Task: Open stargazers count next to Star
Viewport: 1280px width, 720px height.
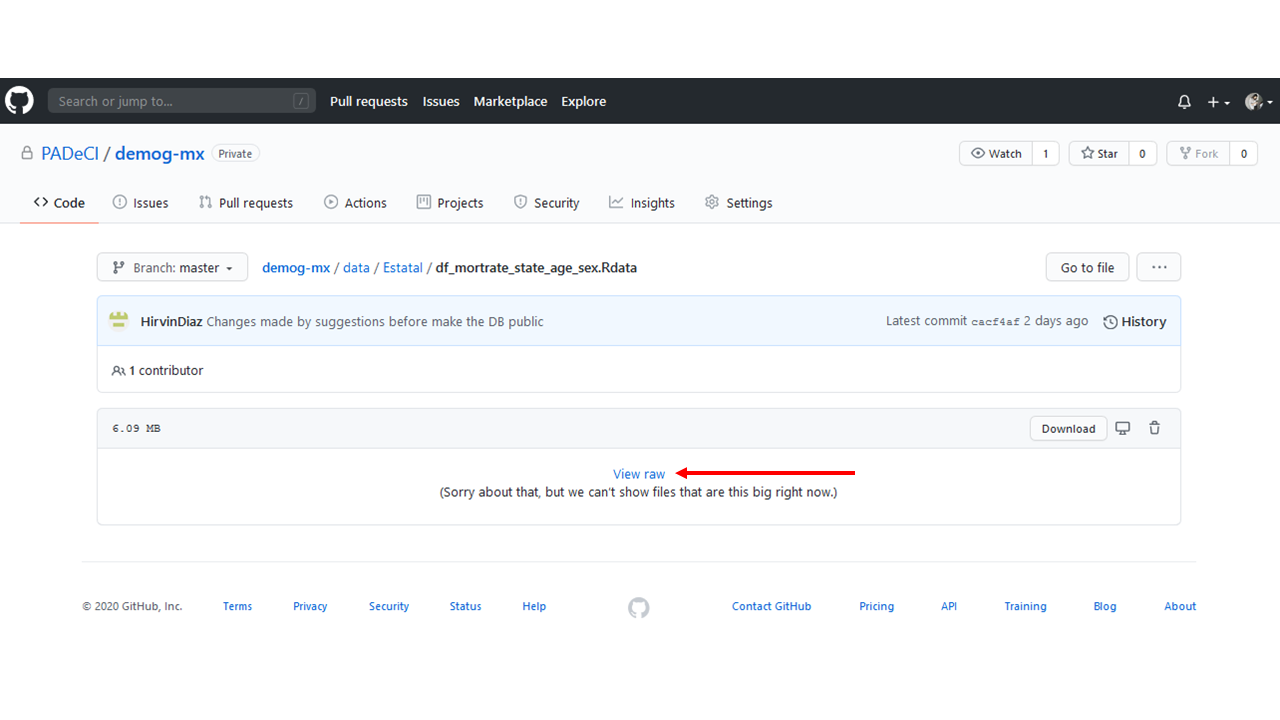Action: tap(1142, 153)
